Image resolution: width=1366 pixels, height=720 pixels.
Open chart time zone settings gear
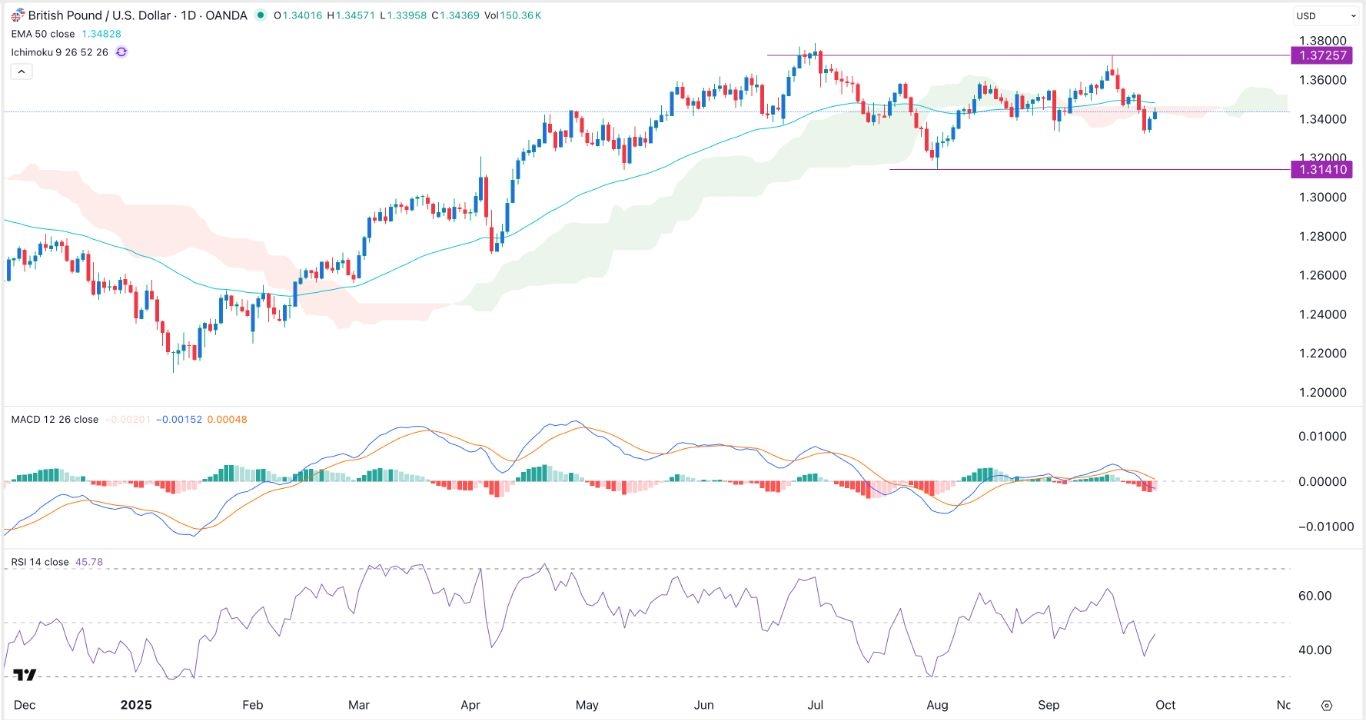click(1326, 705)
